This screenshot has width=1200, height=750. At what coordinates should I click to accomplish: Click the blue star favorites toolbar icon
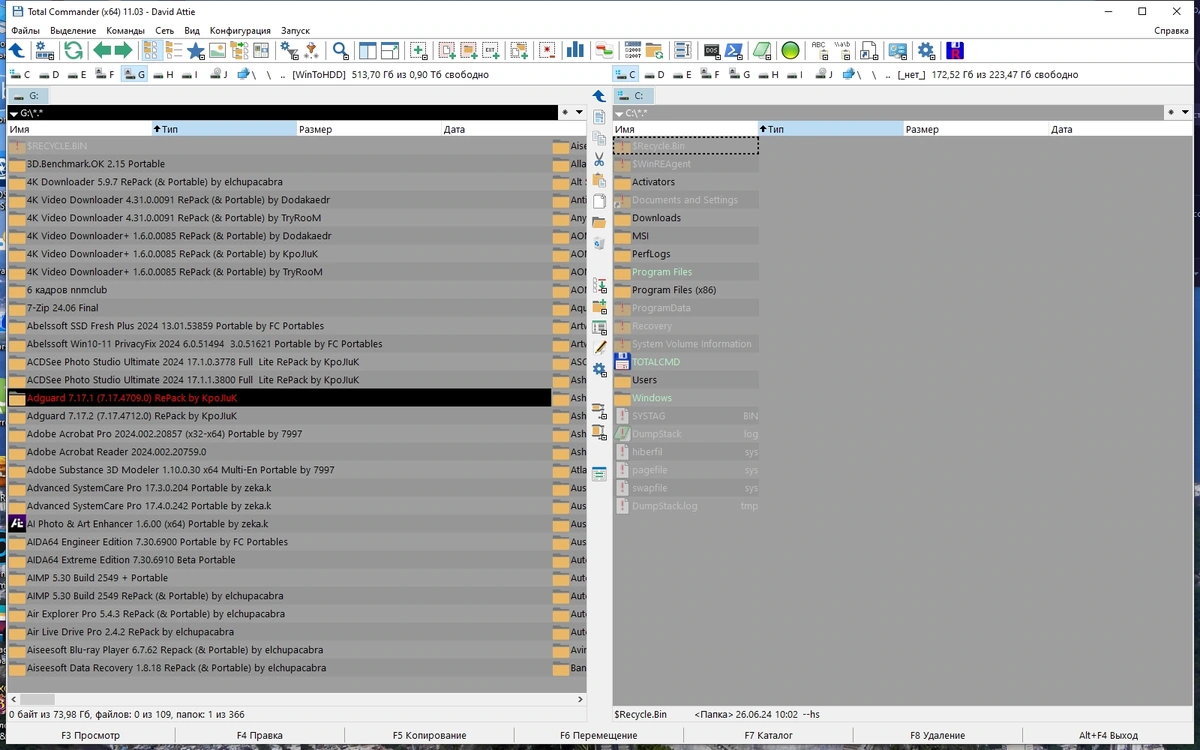pos(195,50)
